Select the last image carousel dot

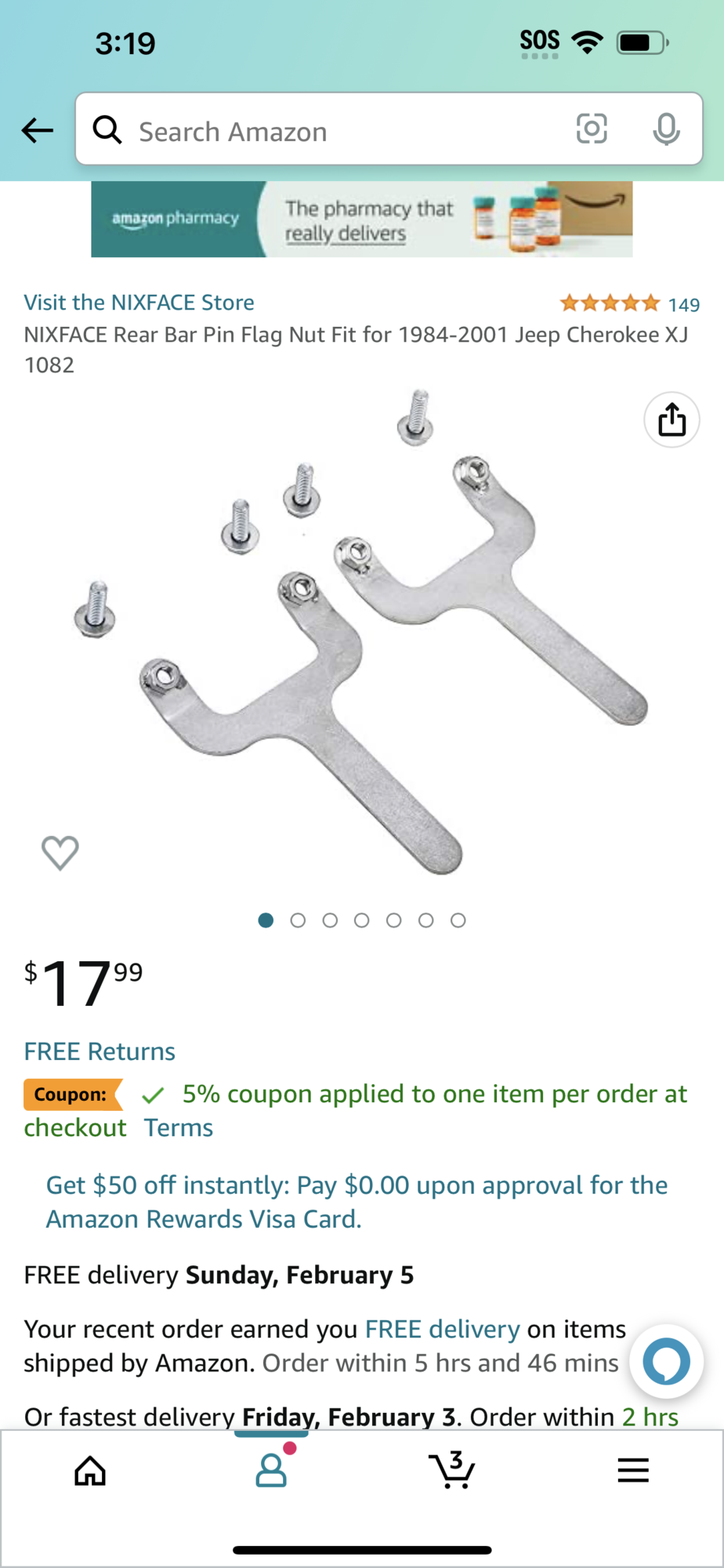[x=458, y=920]
